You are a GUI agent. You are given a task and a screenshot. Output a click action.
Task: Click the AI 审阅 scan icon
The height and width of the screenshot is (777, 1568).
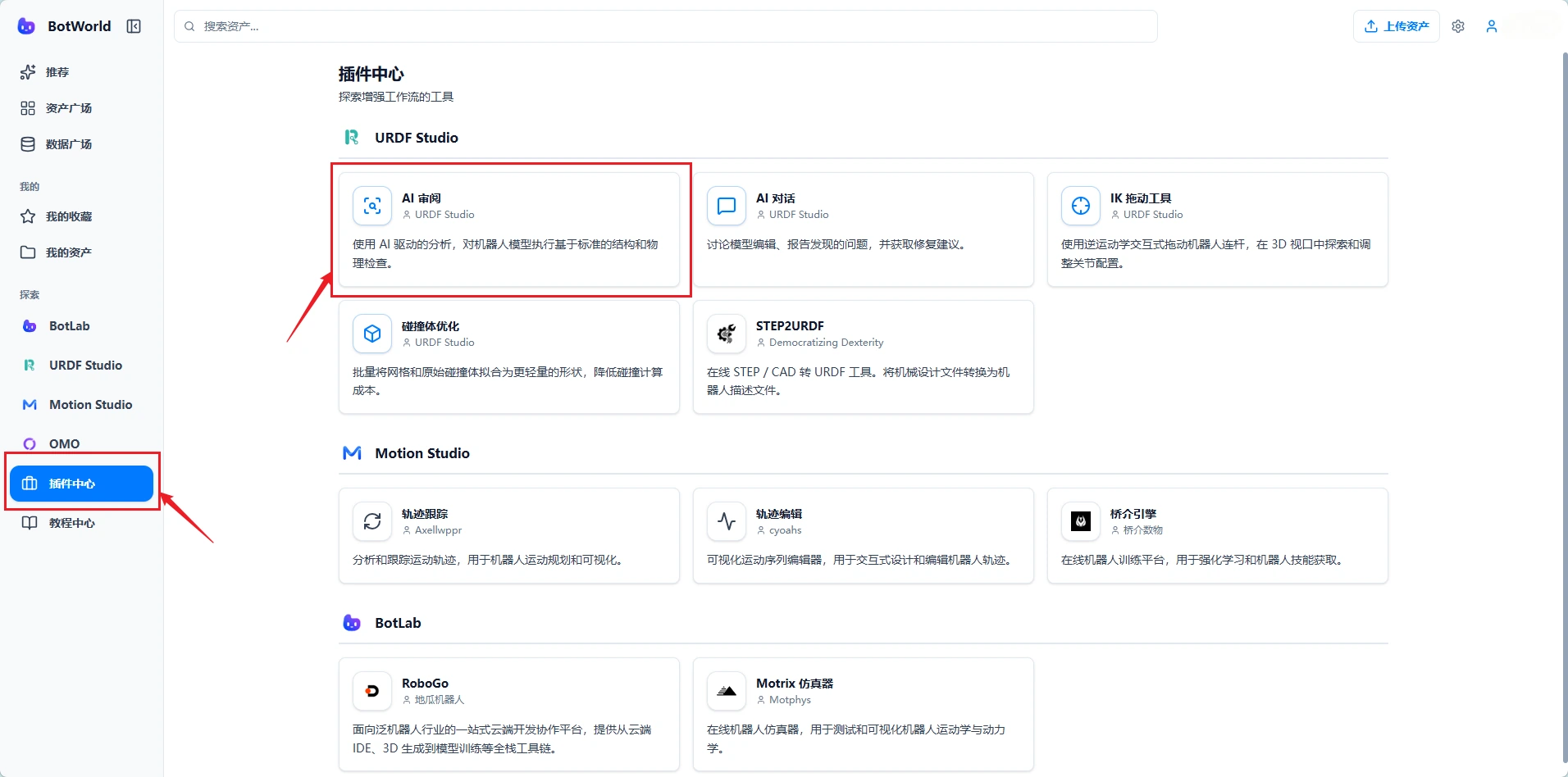(x=372, y=206)
